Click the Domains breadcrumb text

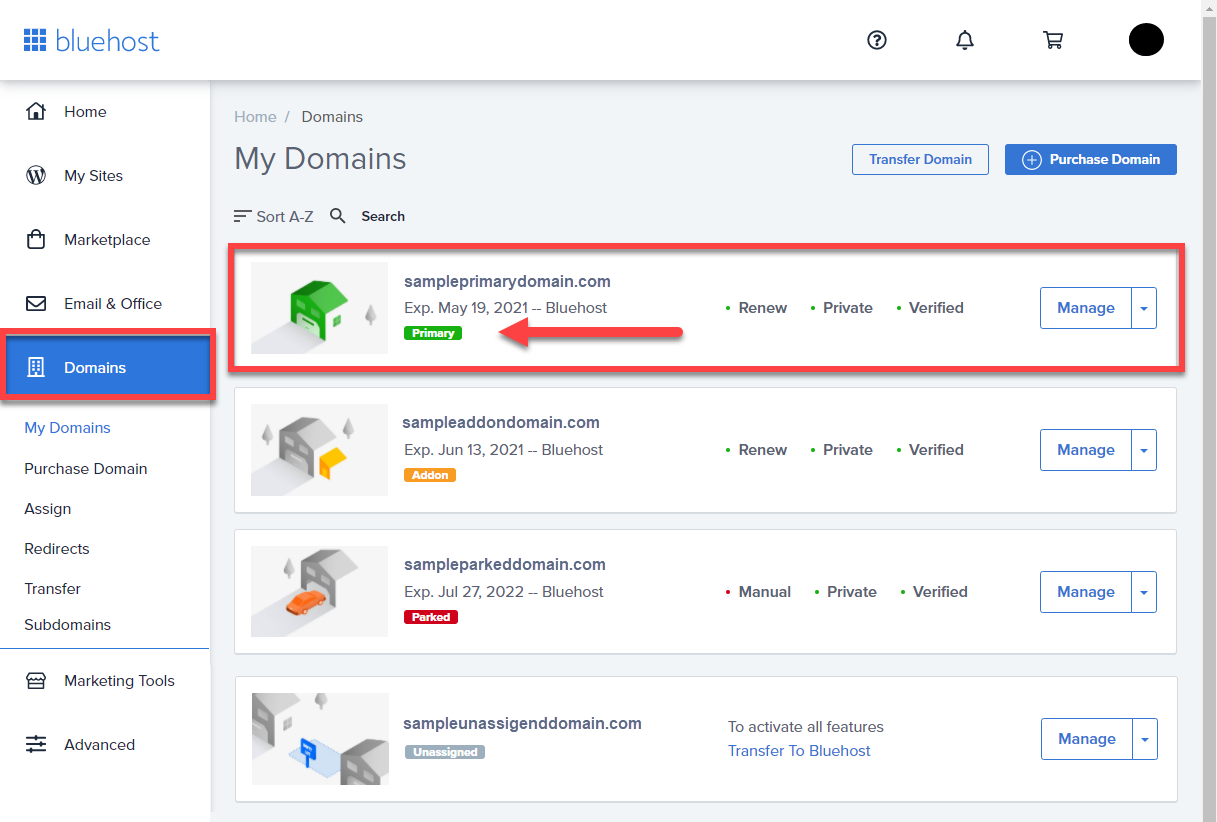(332, 117)
